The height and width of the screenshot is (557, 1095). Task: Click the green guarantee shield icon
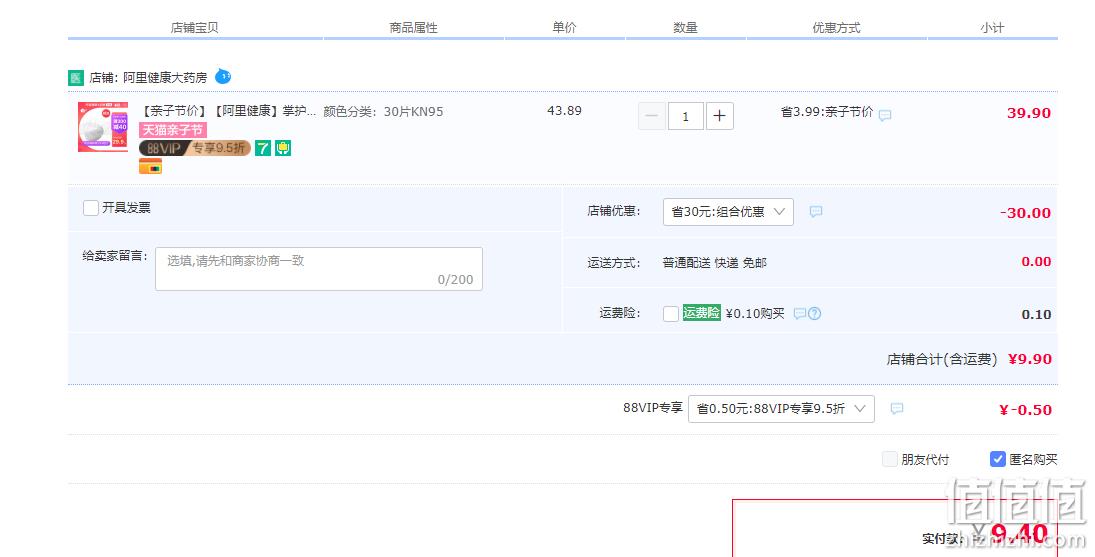(283, 148)
